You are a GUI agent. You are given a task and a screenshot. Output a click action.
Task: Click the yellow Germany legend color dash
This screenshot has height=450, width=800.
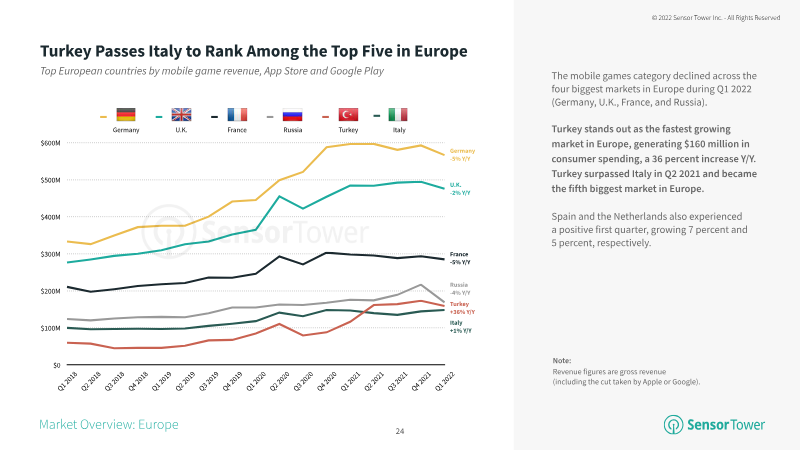point(103,116)
